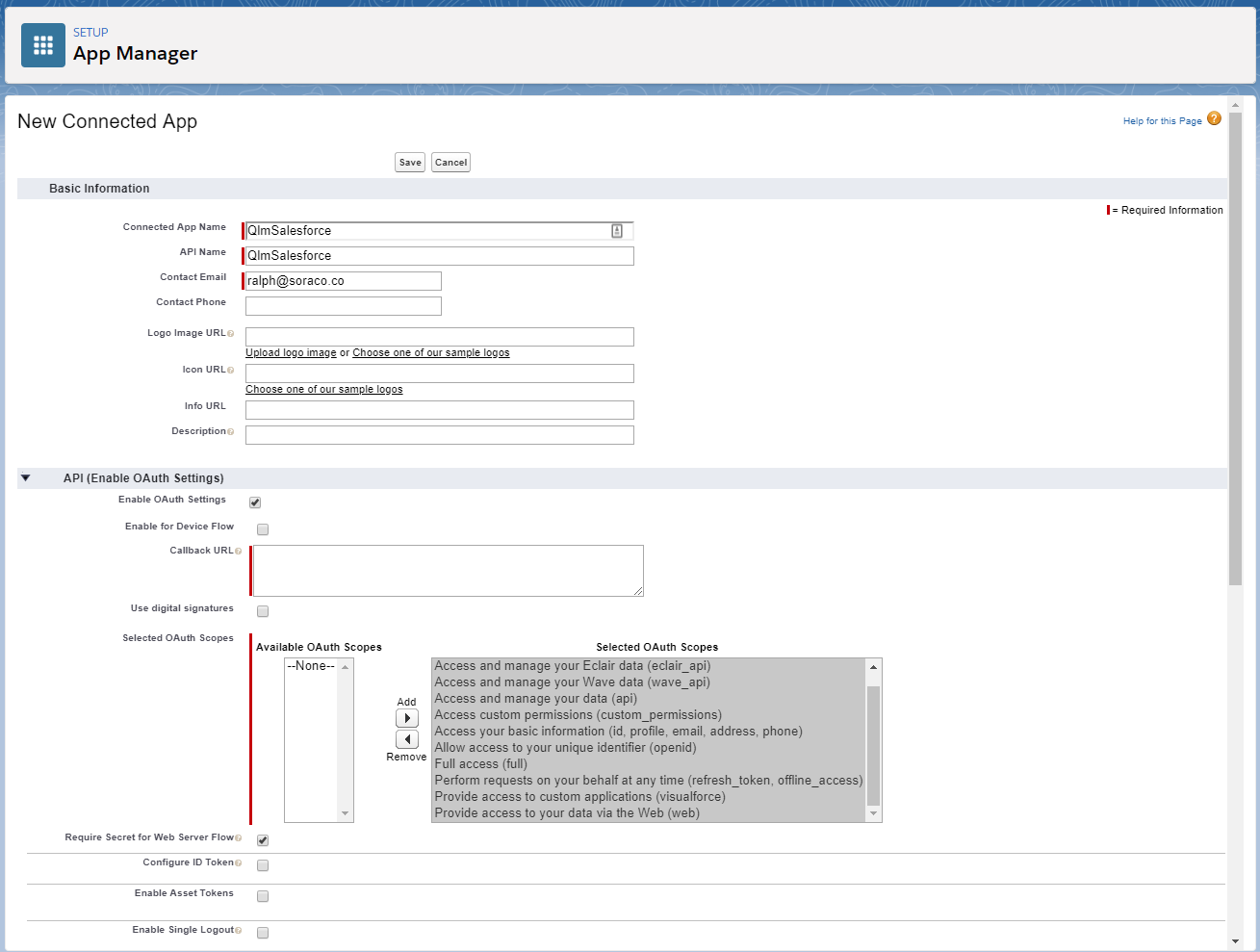Viewport: 1260px width, 952px height.
Task: Click help icon beside Require Secret for Web Server Flow
Action: (238, 838)
